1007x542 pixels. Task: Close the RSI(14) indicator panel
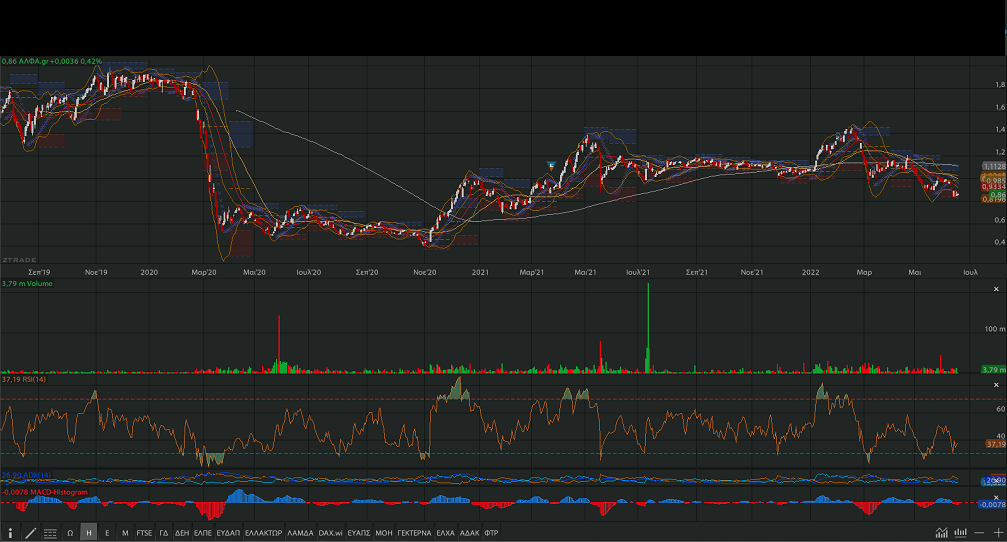point(996,385)
